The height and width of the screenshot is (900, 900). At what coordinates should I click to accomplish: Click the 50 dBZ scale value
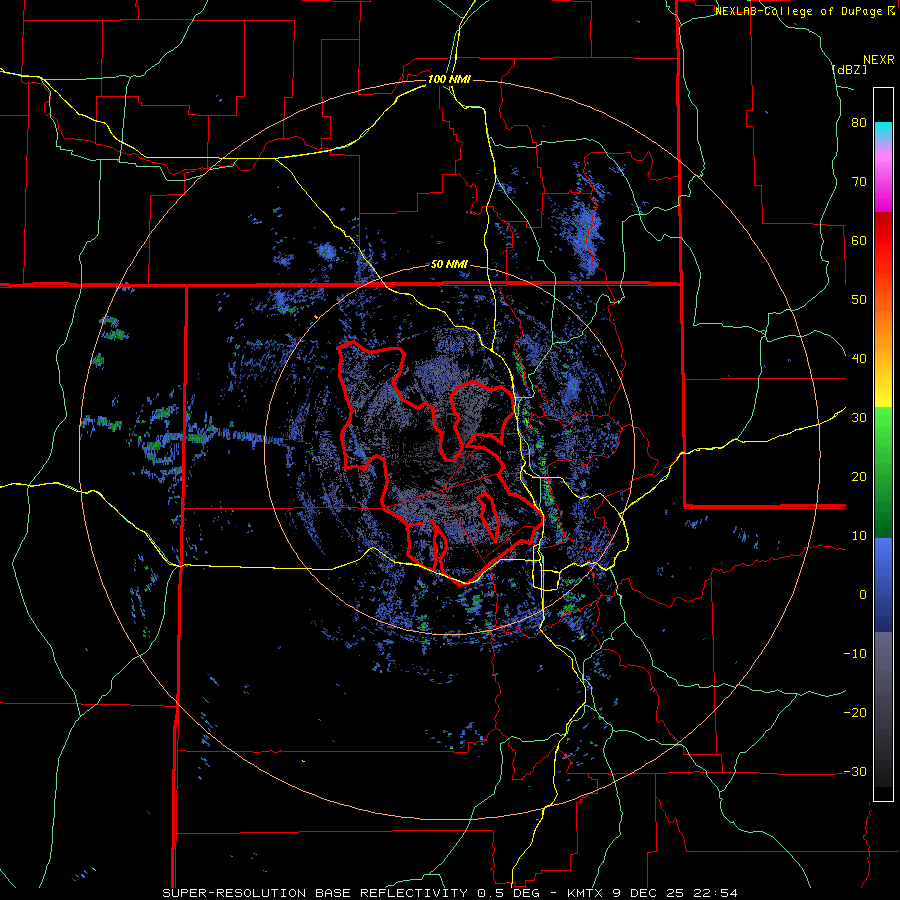pos(859,300)
